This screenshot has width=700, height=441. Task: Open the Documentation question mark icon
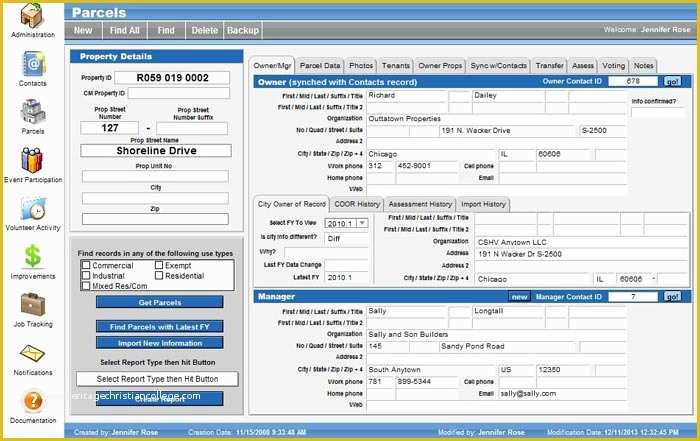point(32,401)
